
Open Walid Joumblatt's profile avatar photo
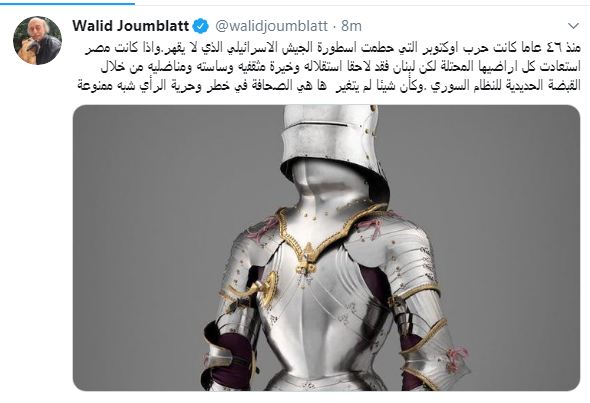coord(37,40)
